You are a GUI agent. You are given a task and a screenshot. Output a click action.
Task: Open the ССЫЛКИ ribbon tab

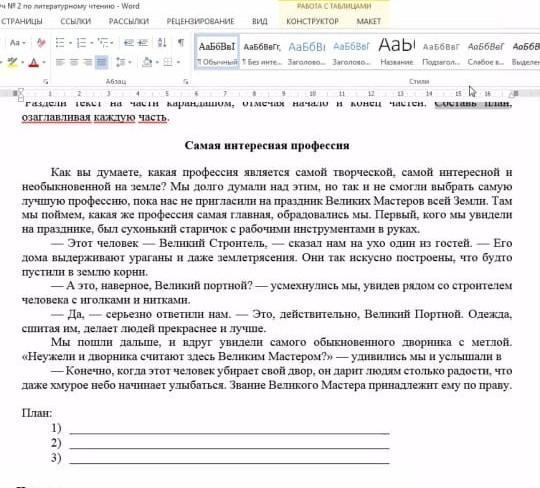tap(76, 21)
